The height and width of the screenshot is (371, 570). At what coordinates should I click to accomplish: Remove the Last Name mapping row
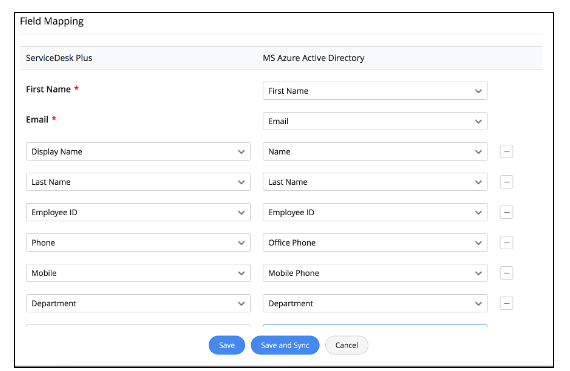click(506, 182)
